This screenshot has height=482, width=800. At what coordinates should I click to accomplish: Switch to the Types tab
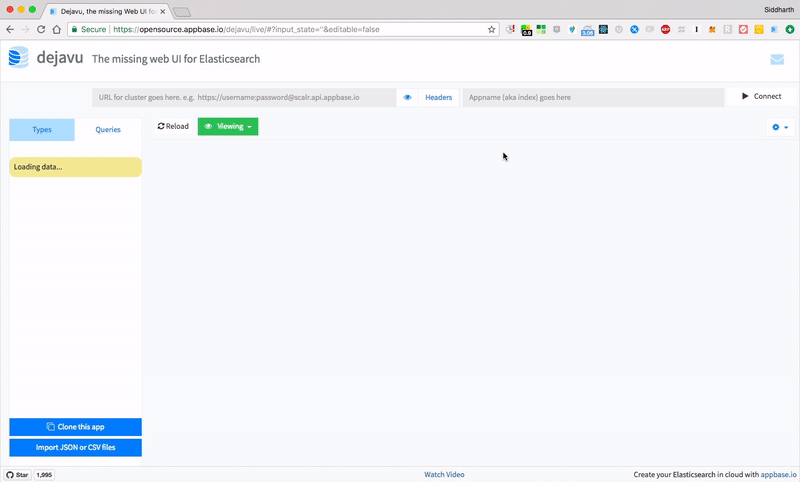42,130
